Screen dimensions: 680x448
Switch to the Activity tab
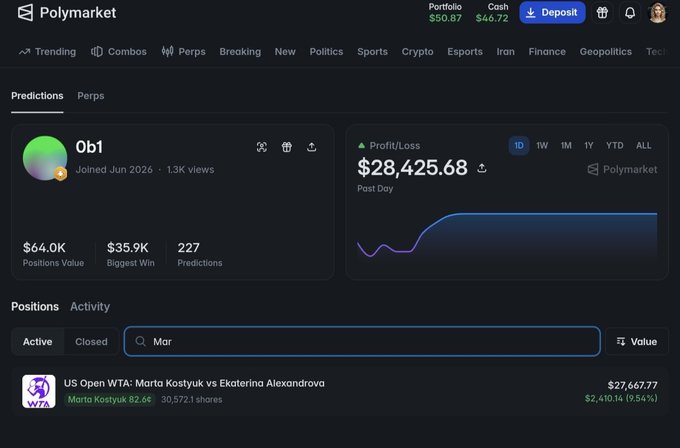point(90,307)
